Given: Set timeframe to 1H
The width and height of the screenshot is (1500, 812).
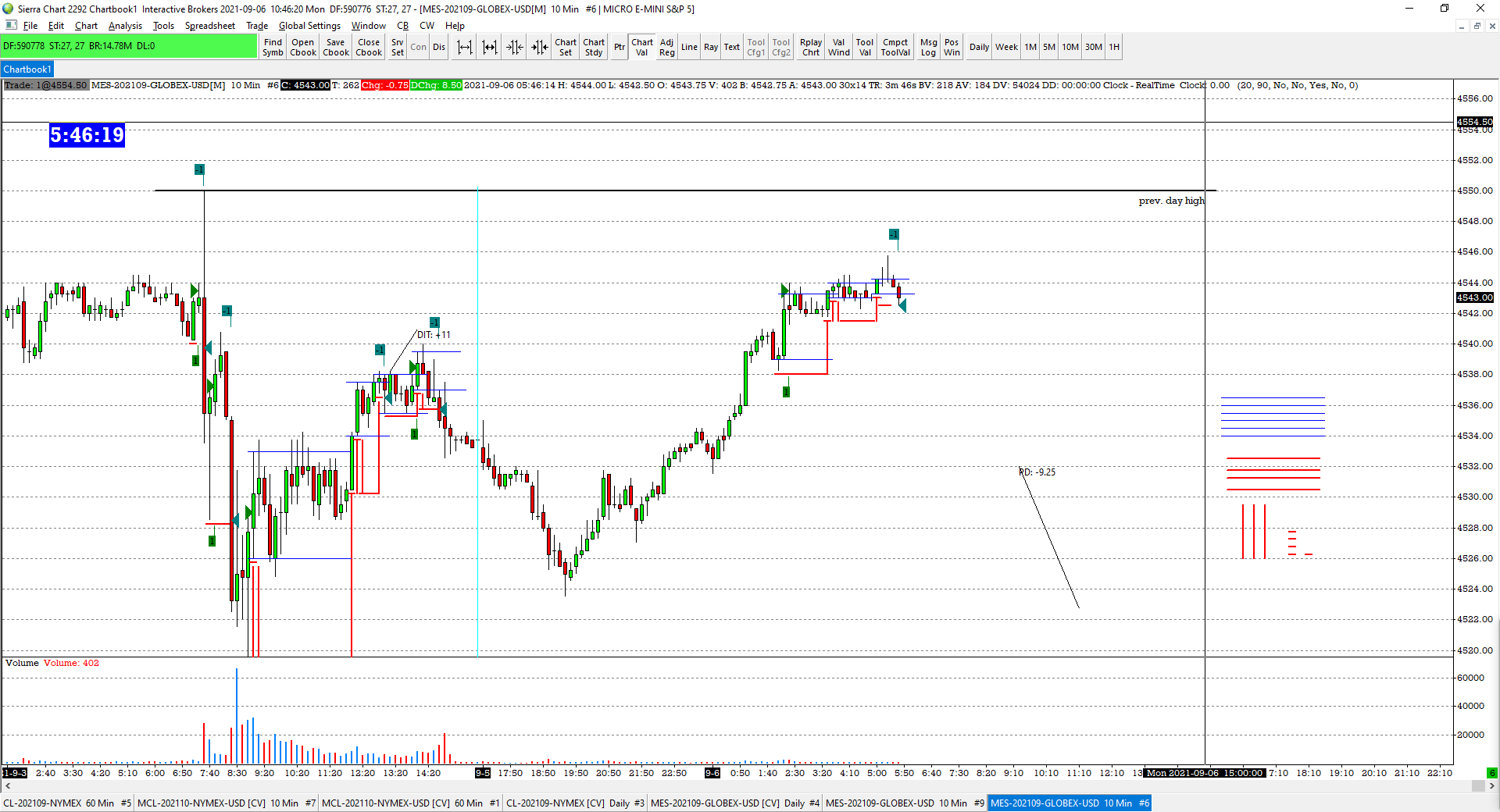Looking at the screenshot, I should pyautogui.click(x=1114, y=48).
